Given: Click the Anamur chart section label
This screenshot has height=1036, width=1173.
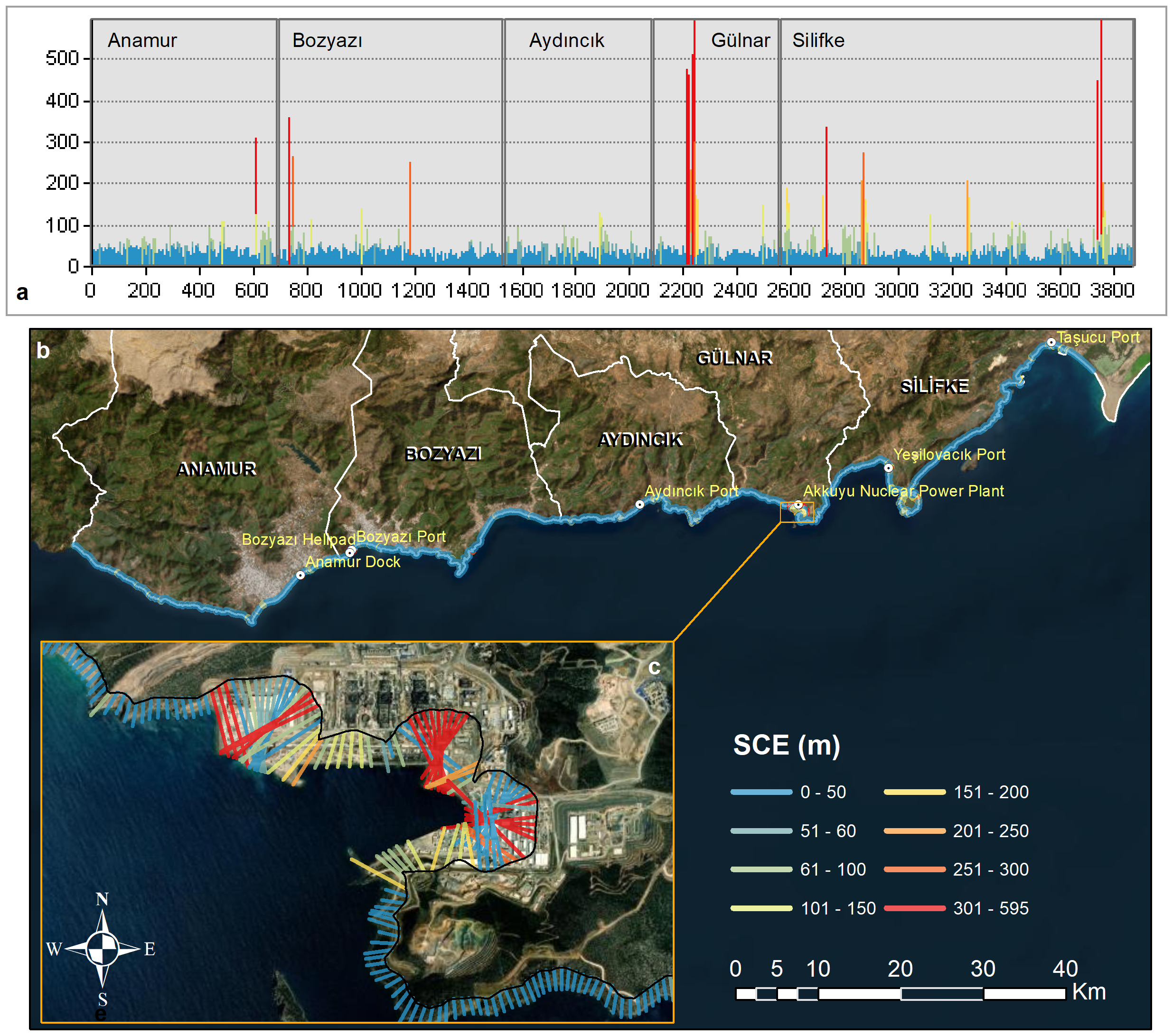Looking at the screenshot, I should tap(142, 40).
